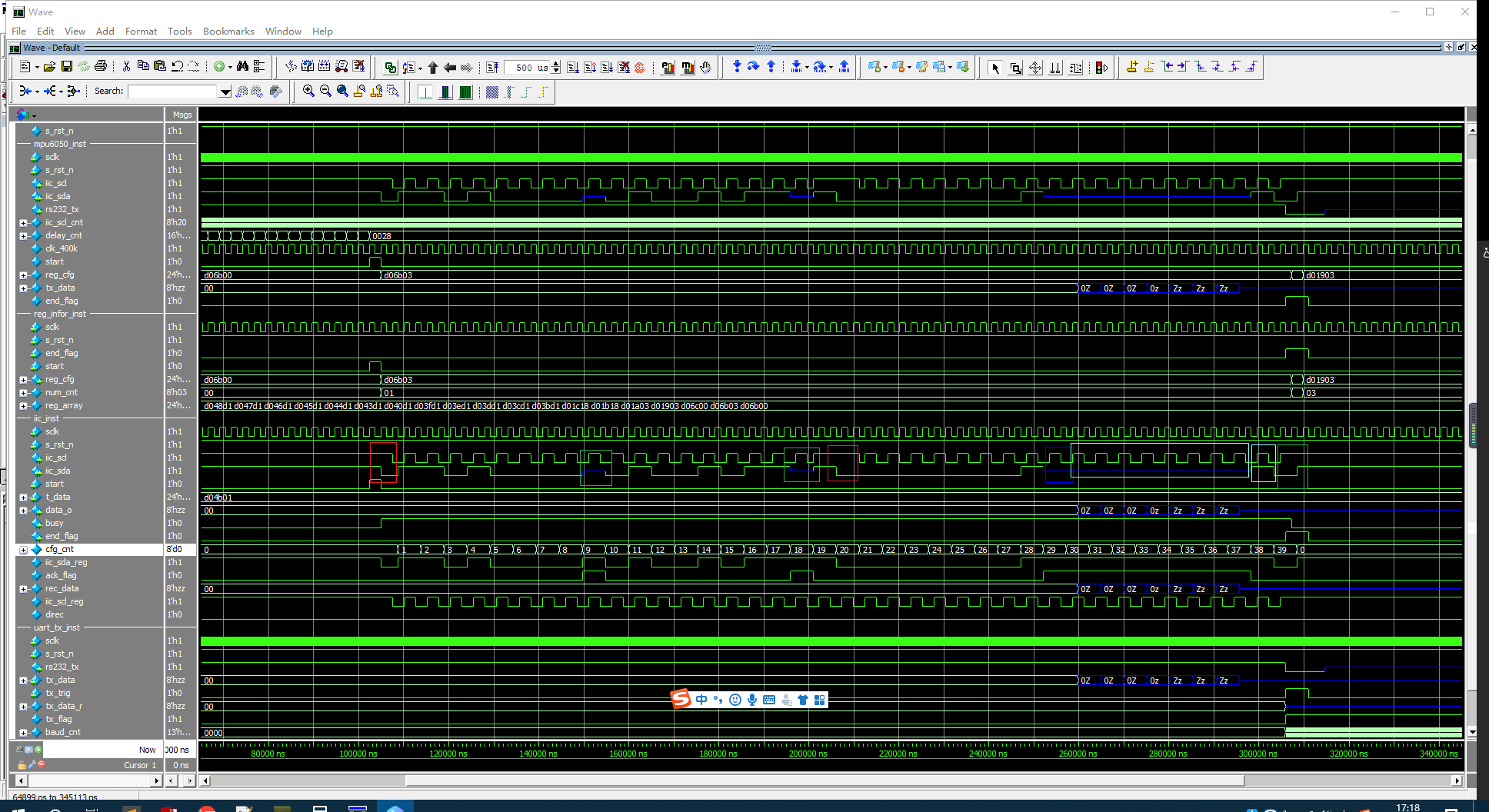Click the Print icon in toolbar

(x=101, y=67)
